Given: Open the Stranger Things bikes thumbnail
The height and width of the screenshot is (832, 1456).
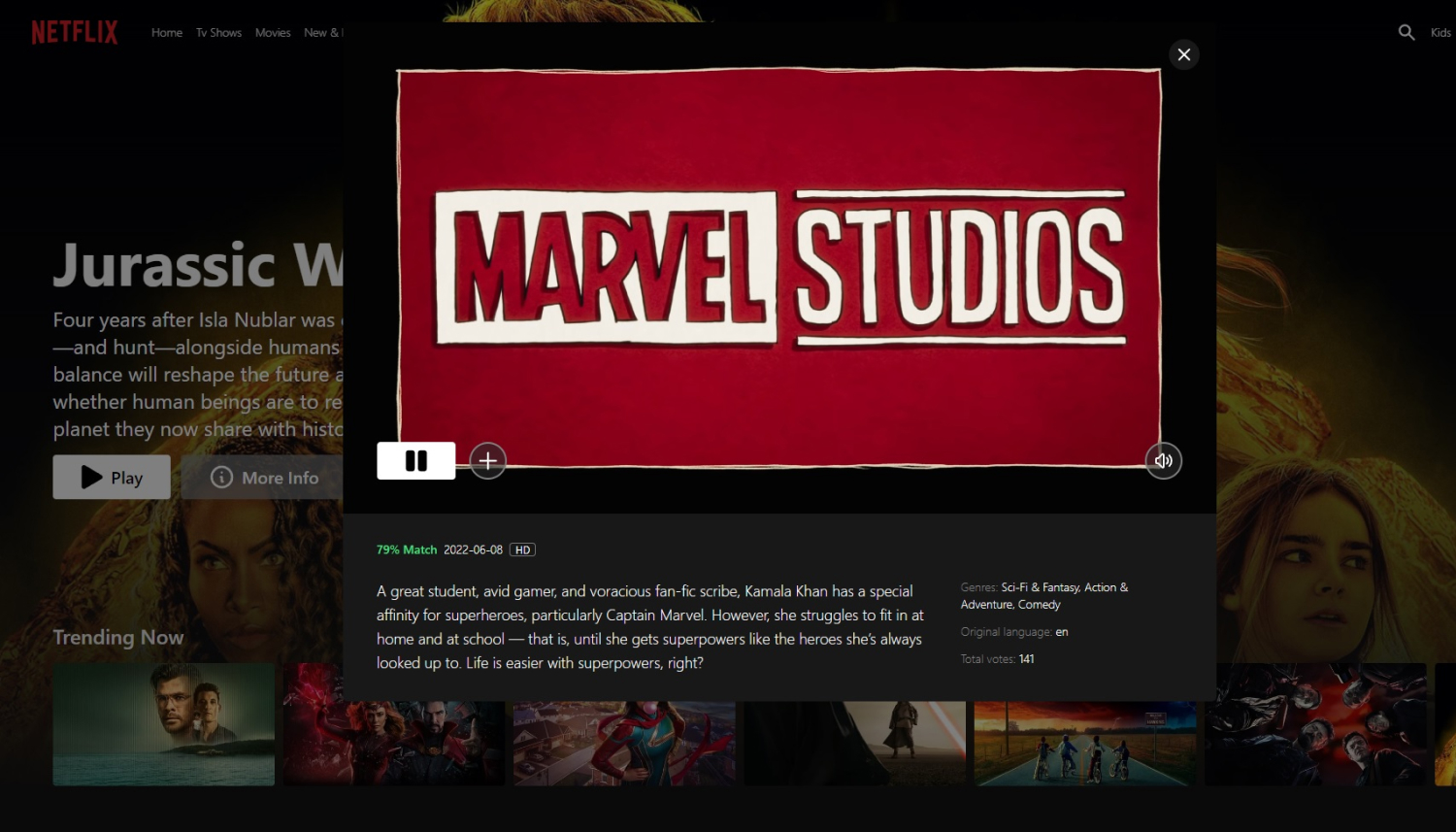Looking at the screenshot, I should 1085,744.
